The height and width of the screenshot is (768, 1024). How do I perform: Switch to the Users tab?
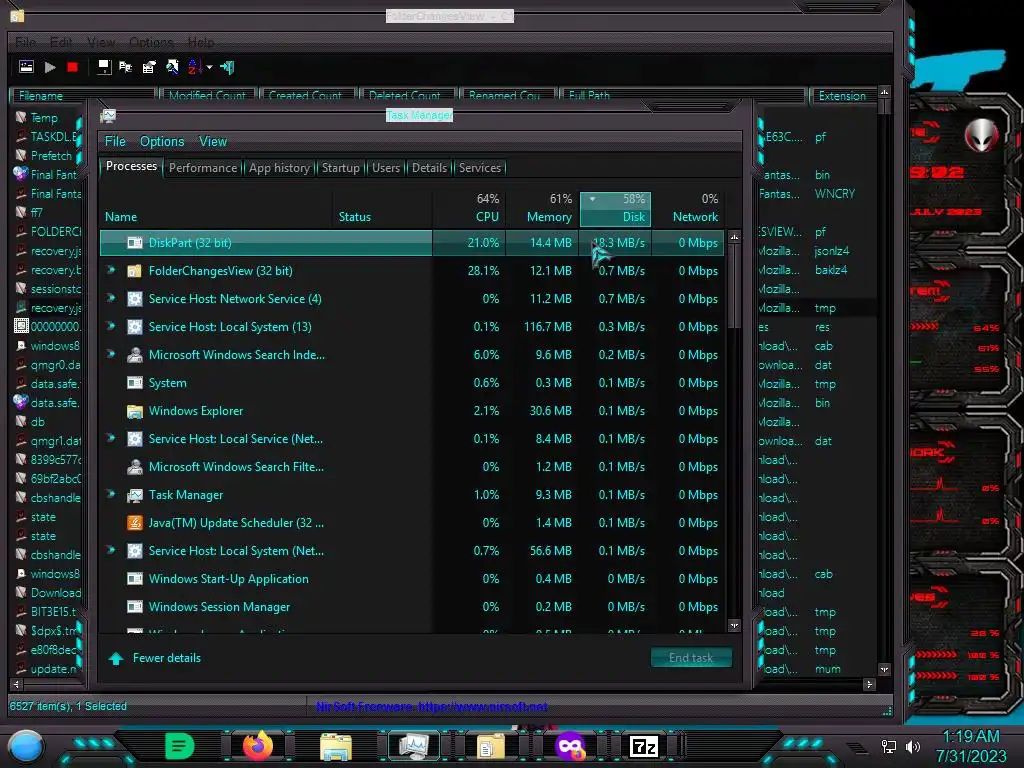(386, 168)
